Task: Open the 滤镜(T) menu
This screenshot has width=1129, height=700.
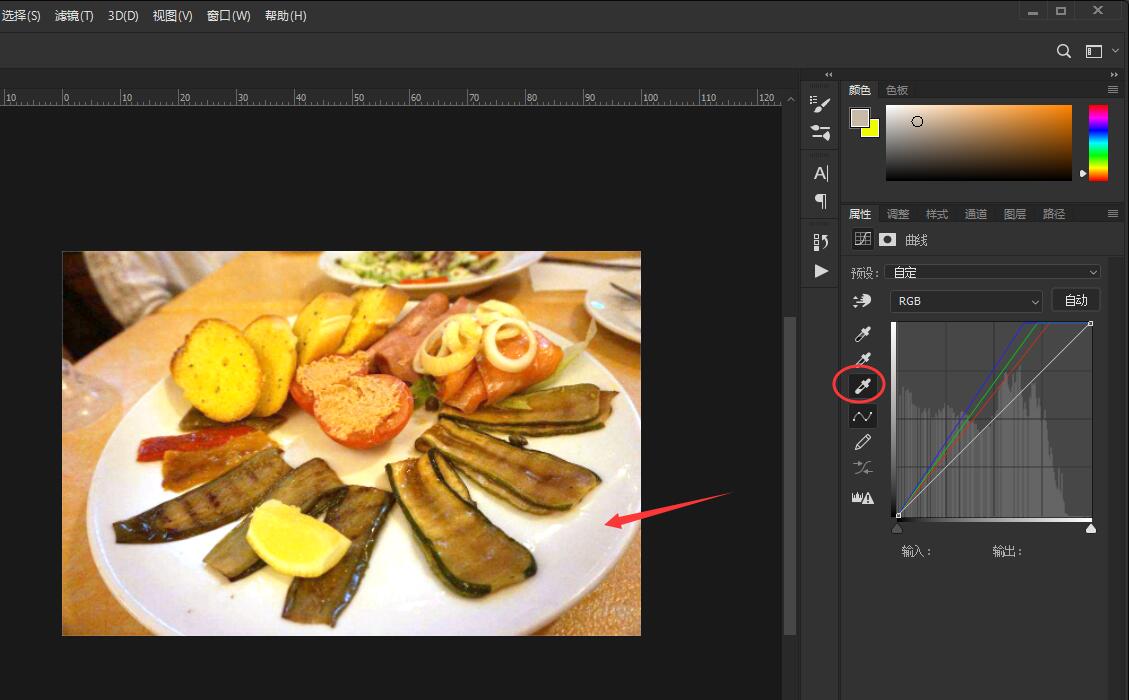Action: coord(74,16)
